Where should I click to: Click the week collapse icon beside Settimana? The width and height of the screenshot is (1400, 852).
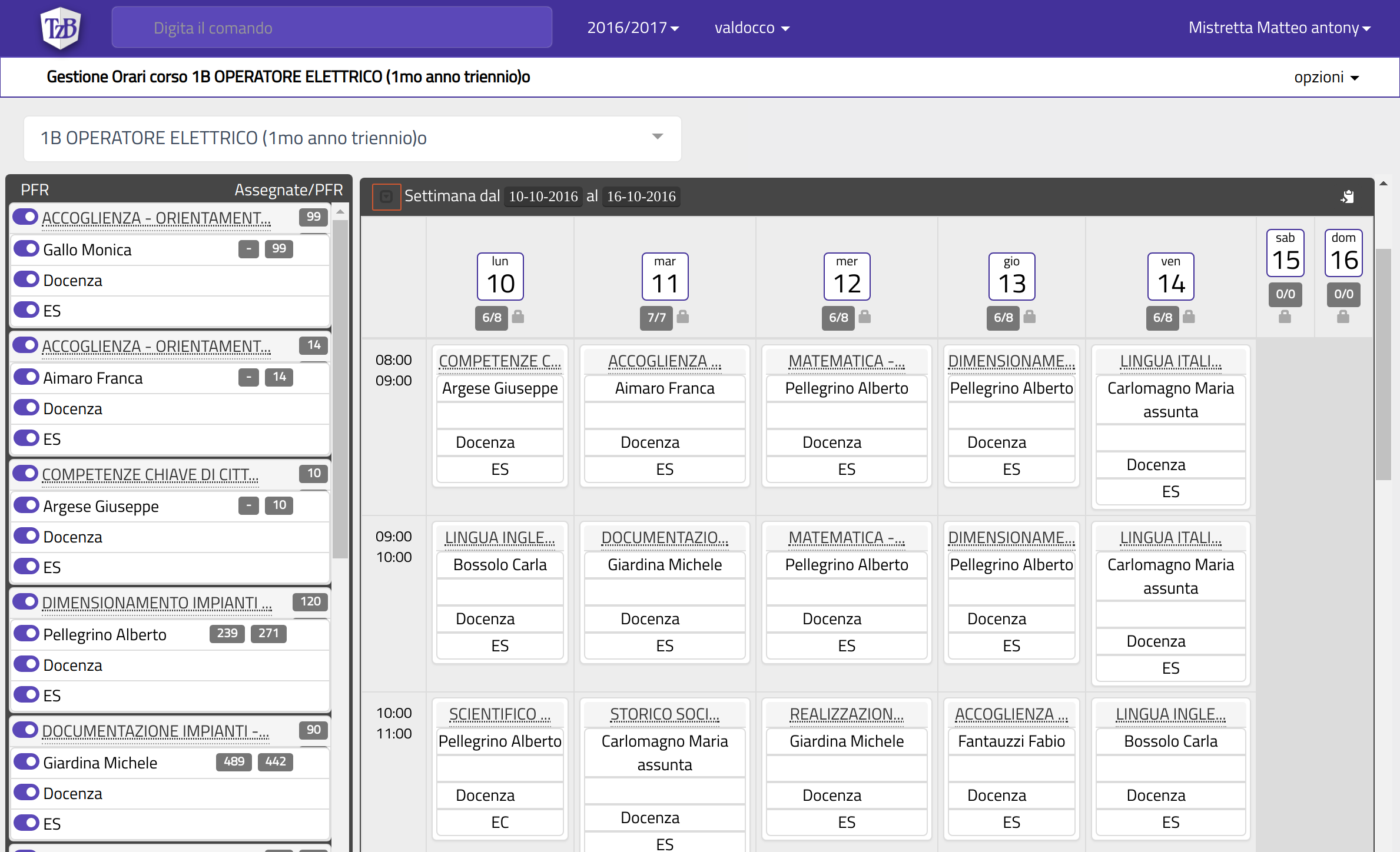(x=386, y=197)
